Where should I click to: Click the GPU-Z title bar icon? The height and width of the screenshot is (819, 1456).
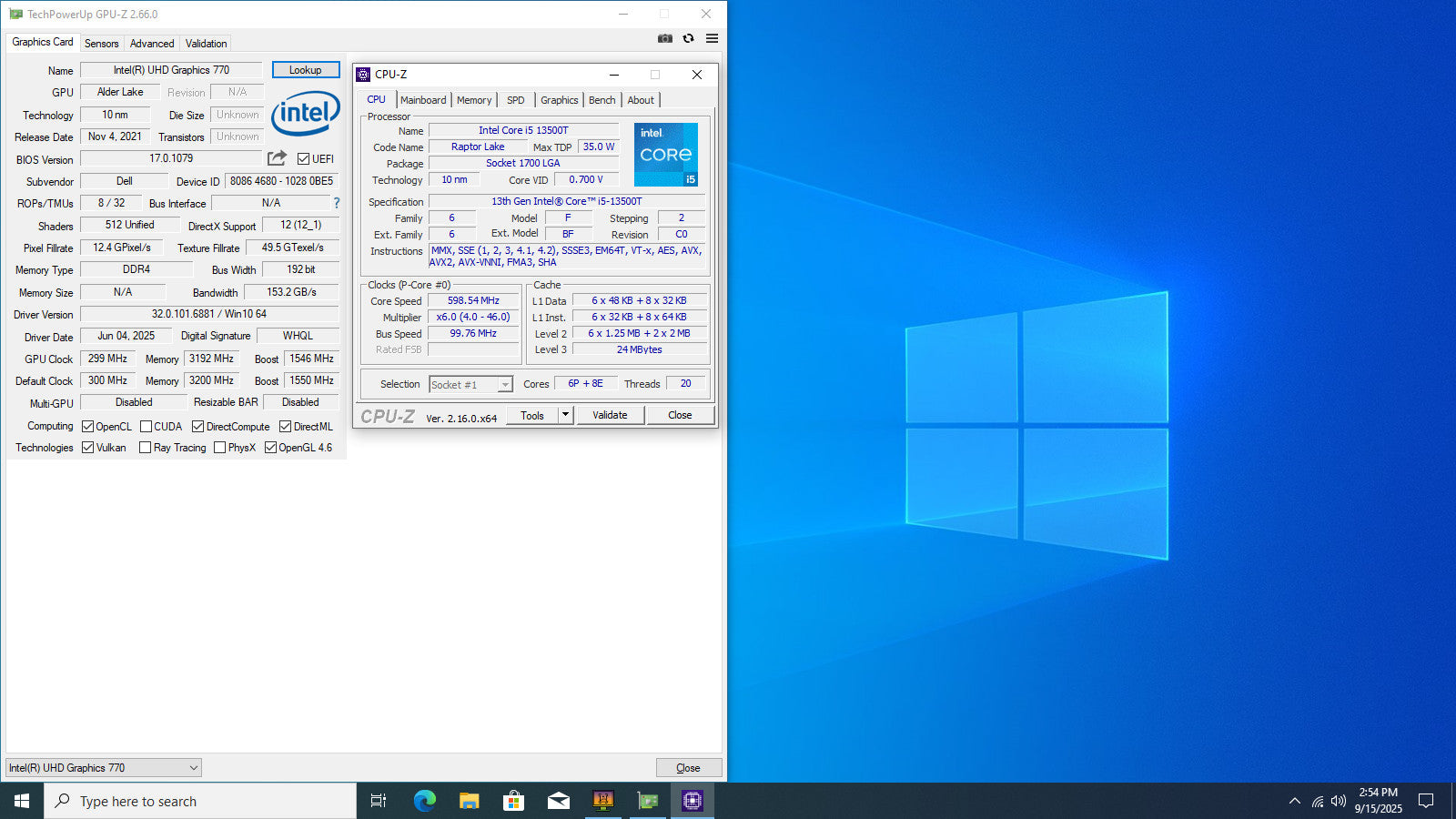pyautogui.click(x=15, y=15)
